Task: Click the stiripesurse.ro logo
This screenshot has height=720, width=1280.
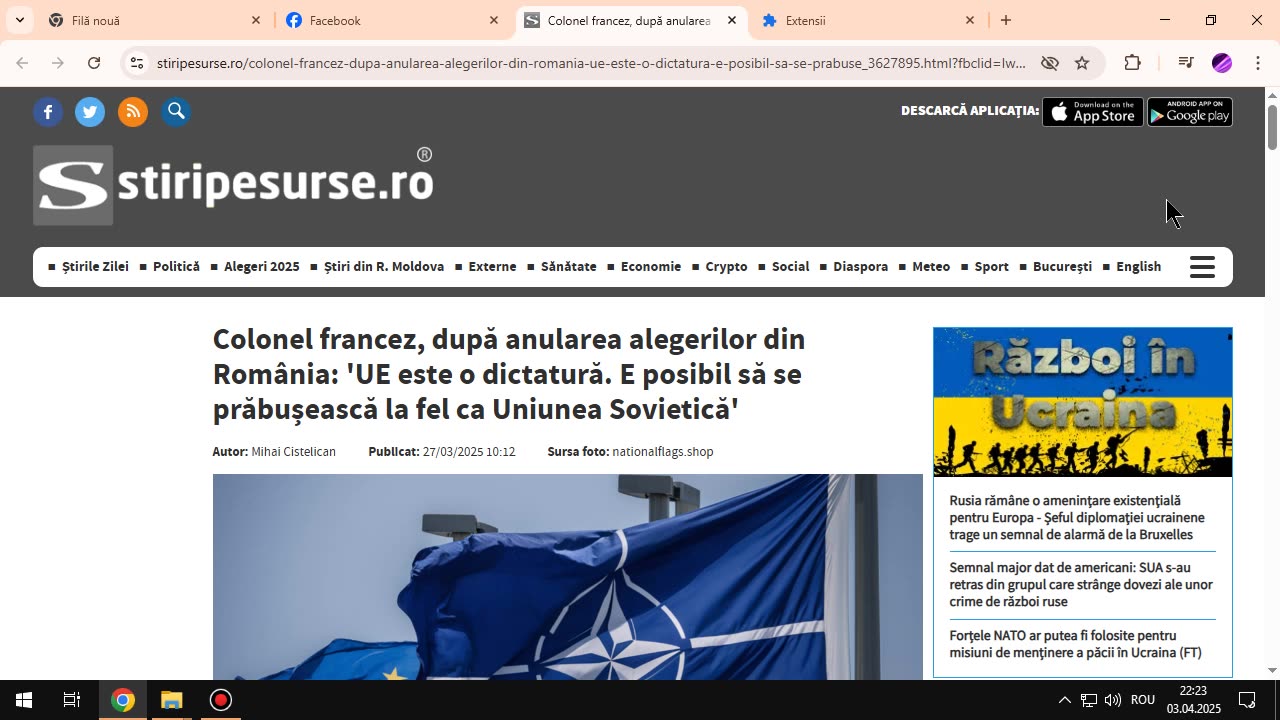Action: pyautogui.click(x=233, y=185)
